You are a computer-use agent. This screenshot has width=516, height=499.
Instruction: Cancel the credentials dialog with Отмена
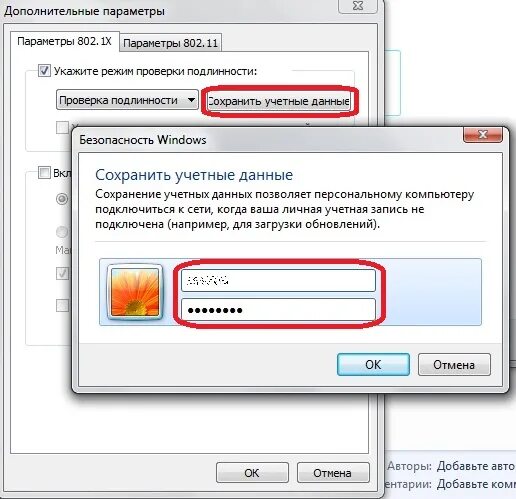454,364
